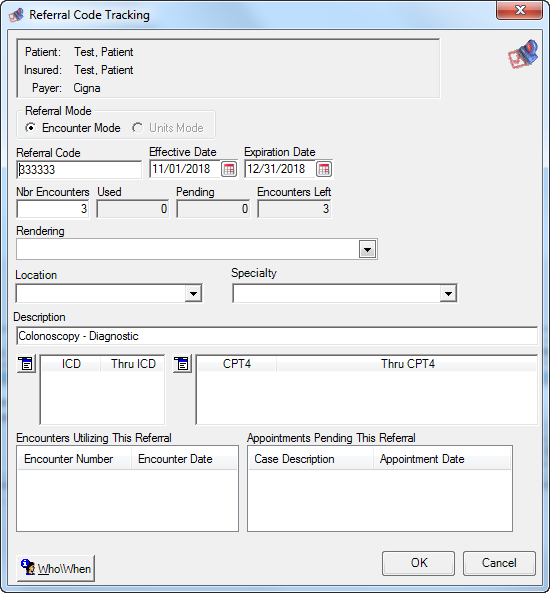Close the Referral Code Tracking window
This screenshot has height=593, width=550.
coord(520,10)
